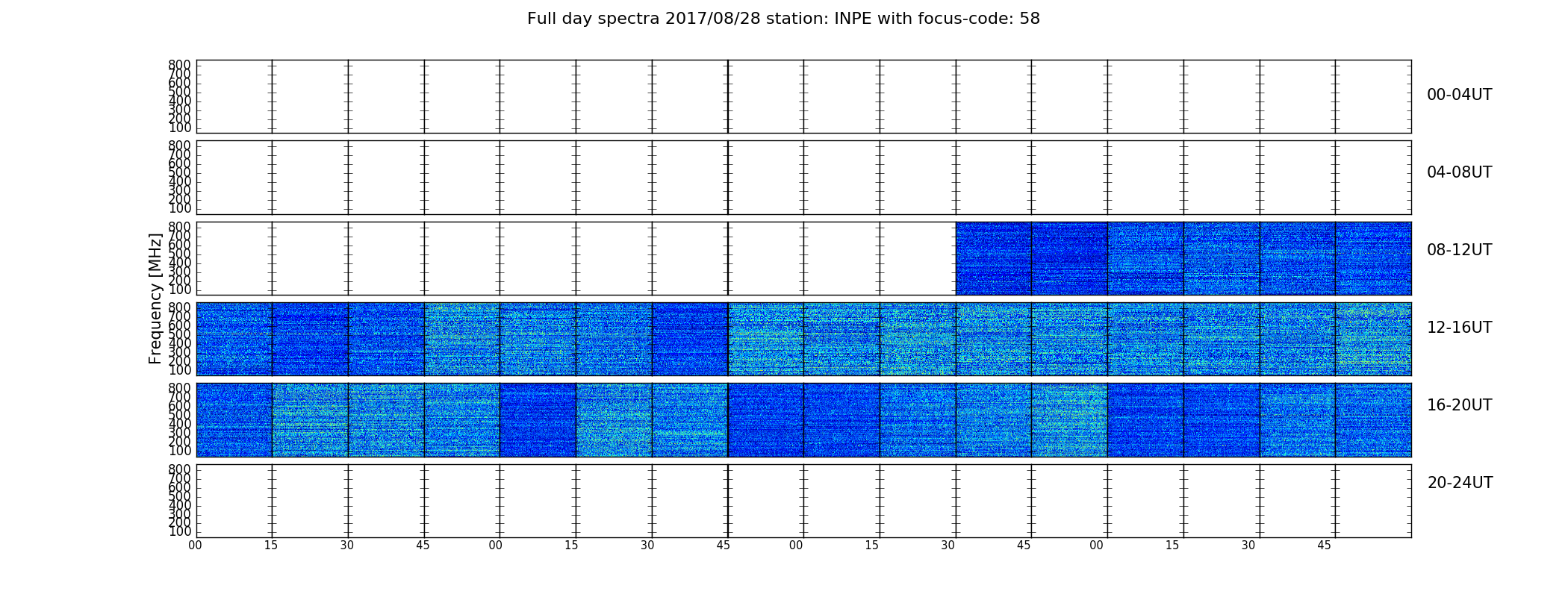Click the "20-24UT" row label

tap(1460, 483)
